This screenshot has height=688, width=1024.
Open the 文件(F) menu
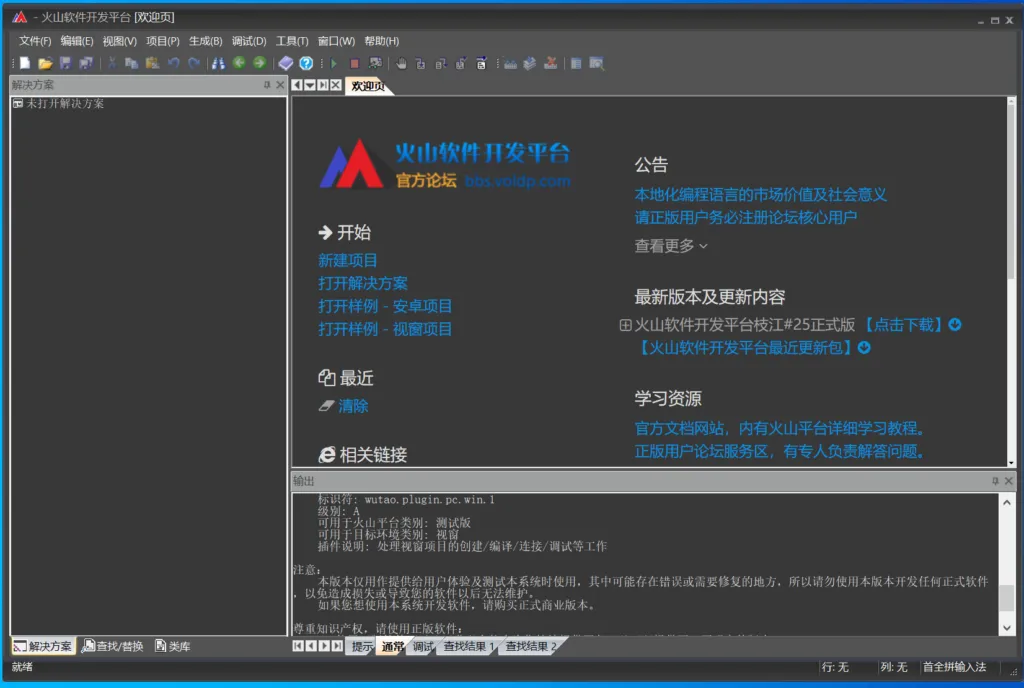coord(35,41)
